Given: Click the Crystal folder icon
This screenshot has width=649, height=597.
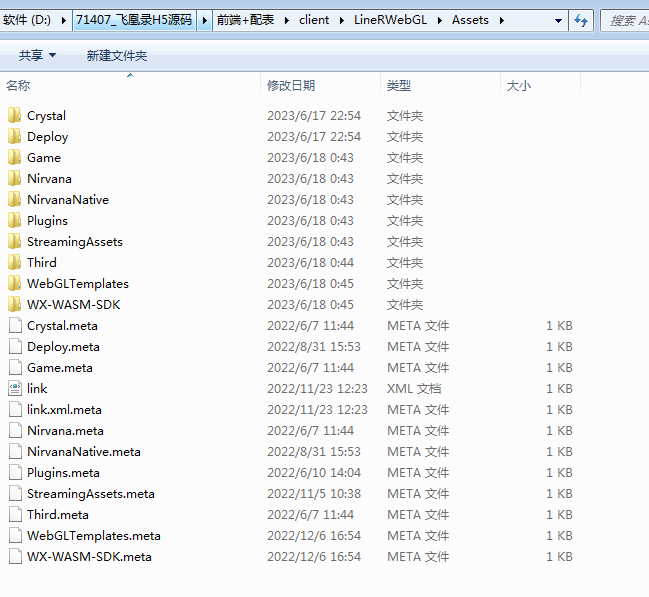Looking at the screenshot, I should pyautogui.click(x=14, y=116).
